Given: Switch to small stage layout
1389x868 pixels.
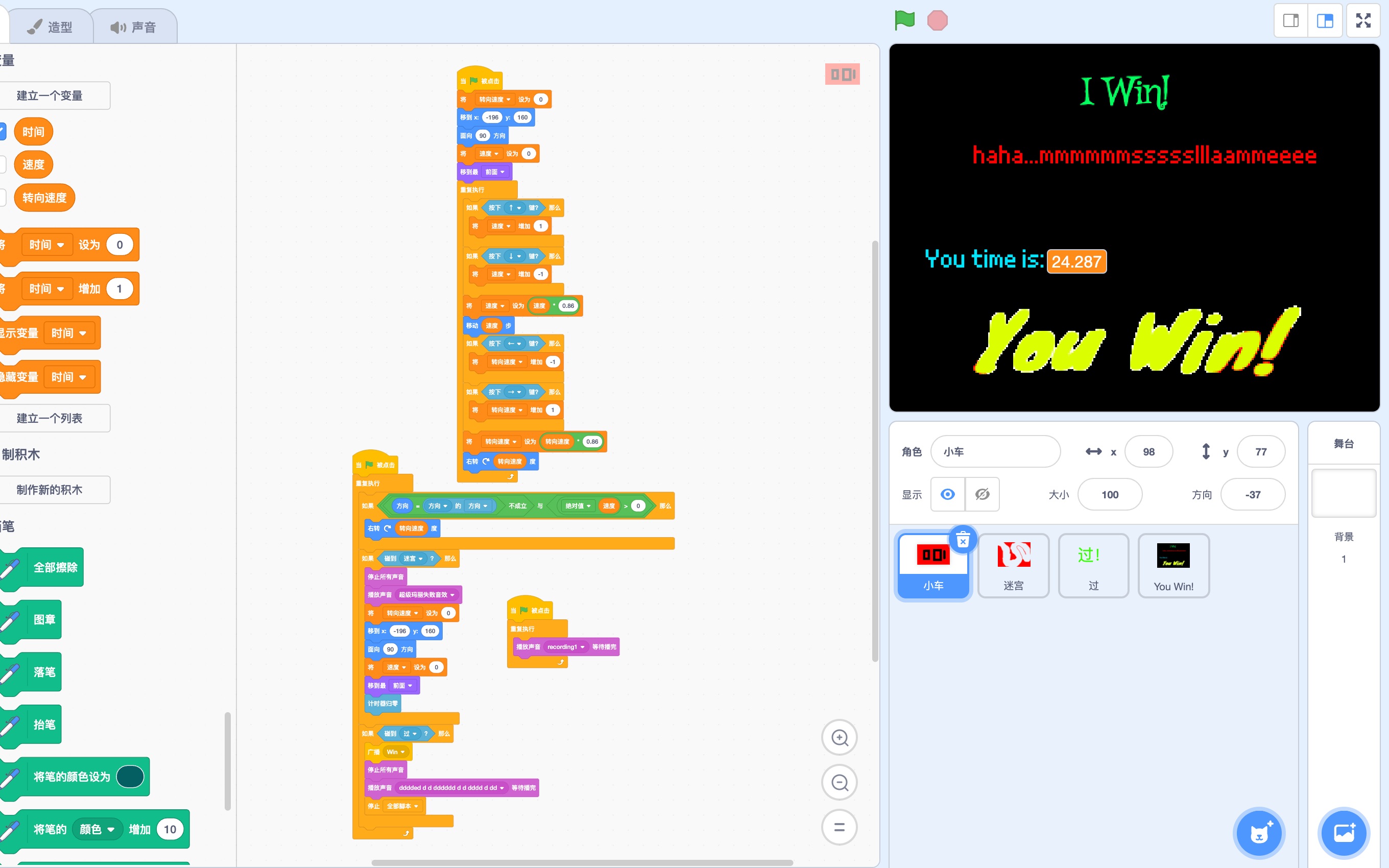Looking at the screenshot, I should 1291,20.
